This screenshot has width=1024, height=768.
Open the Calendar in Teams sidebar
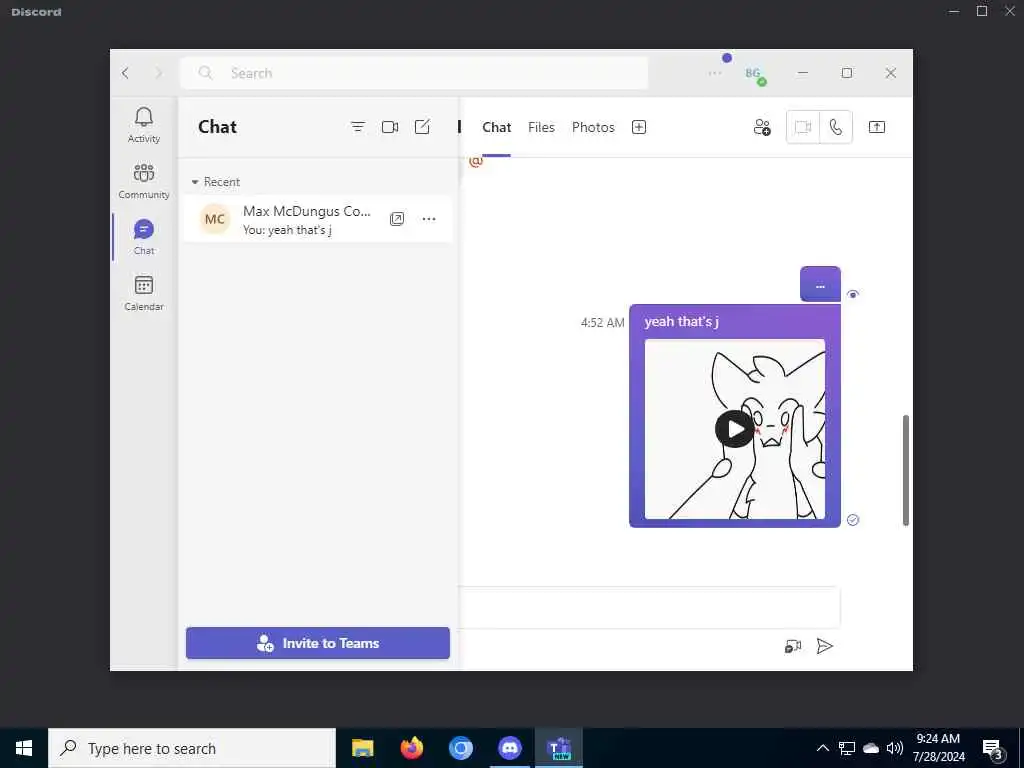point(144,293)
